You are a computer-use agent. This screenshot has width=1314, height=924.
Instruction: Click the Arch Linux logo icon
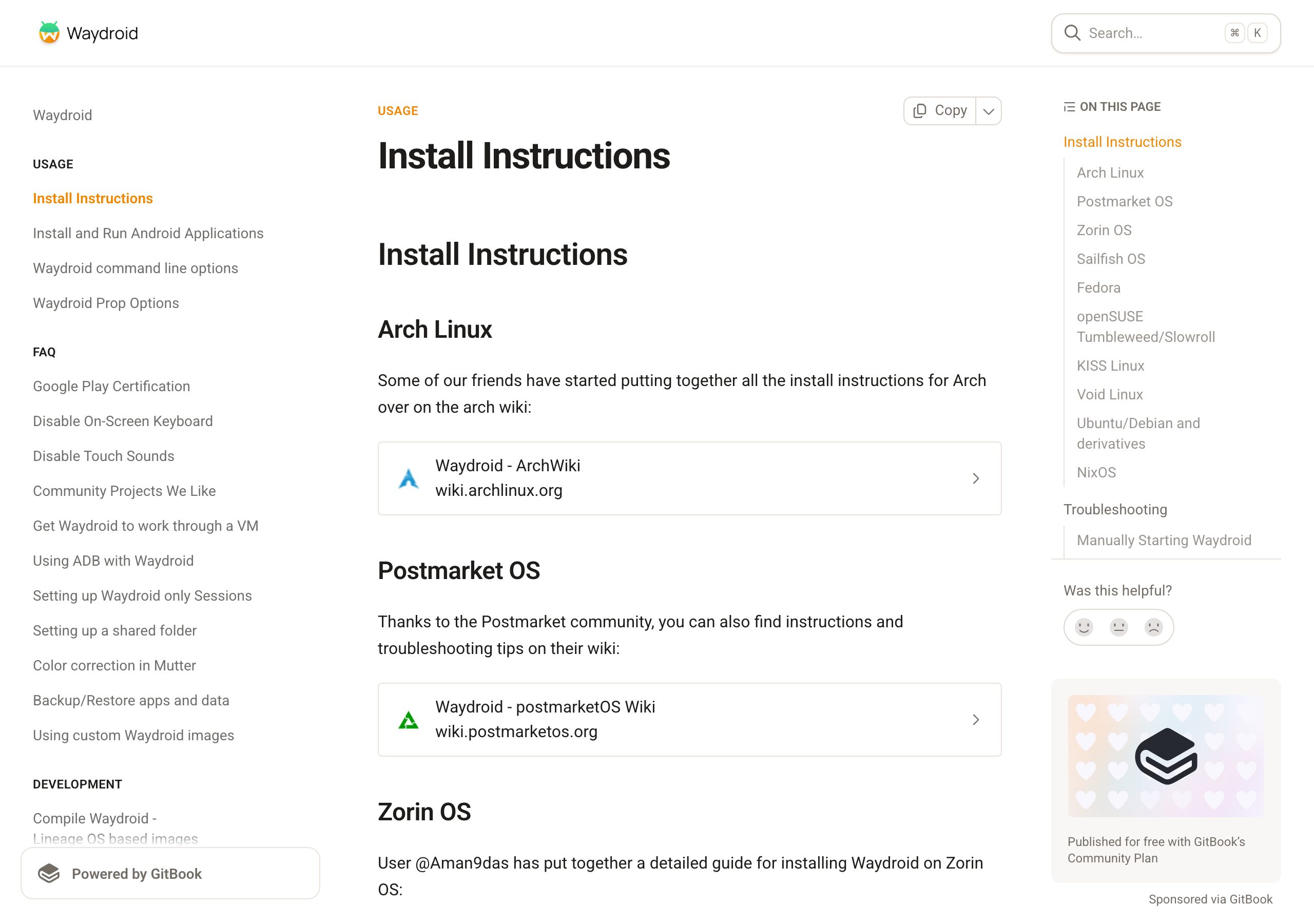[x=409, y=478]
